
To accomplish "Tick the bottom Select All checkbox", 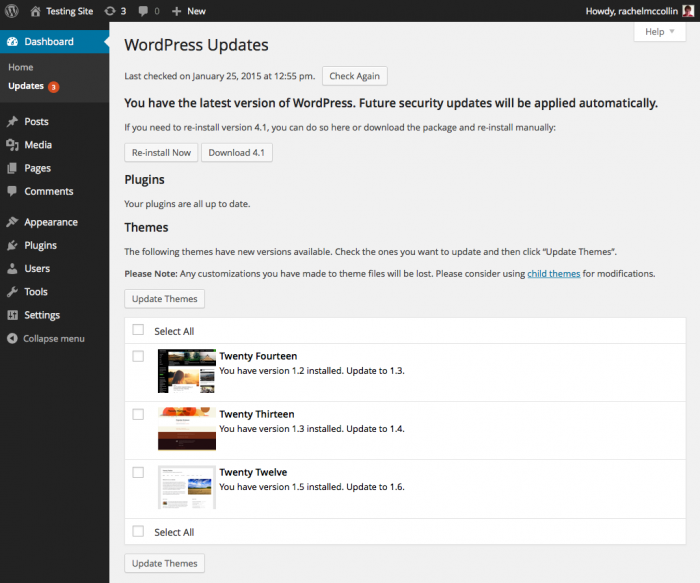I will coord(138,531).
